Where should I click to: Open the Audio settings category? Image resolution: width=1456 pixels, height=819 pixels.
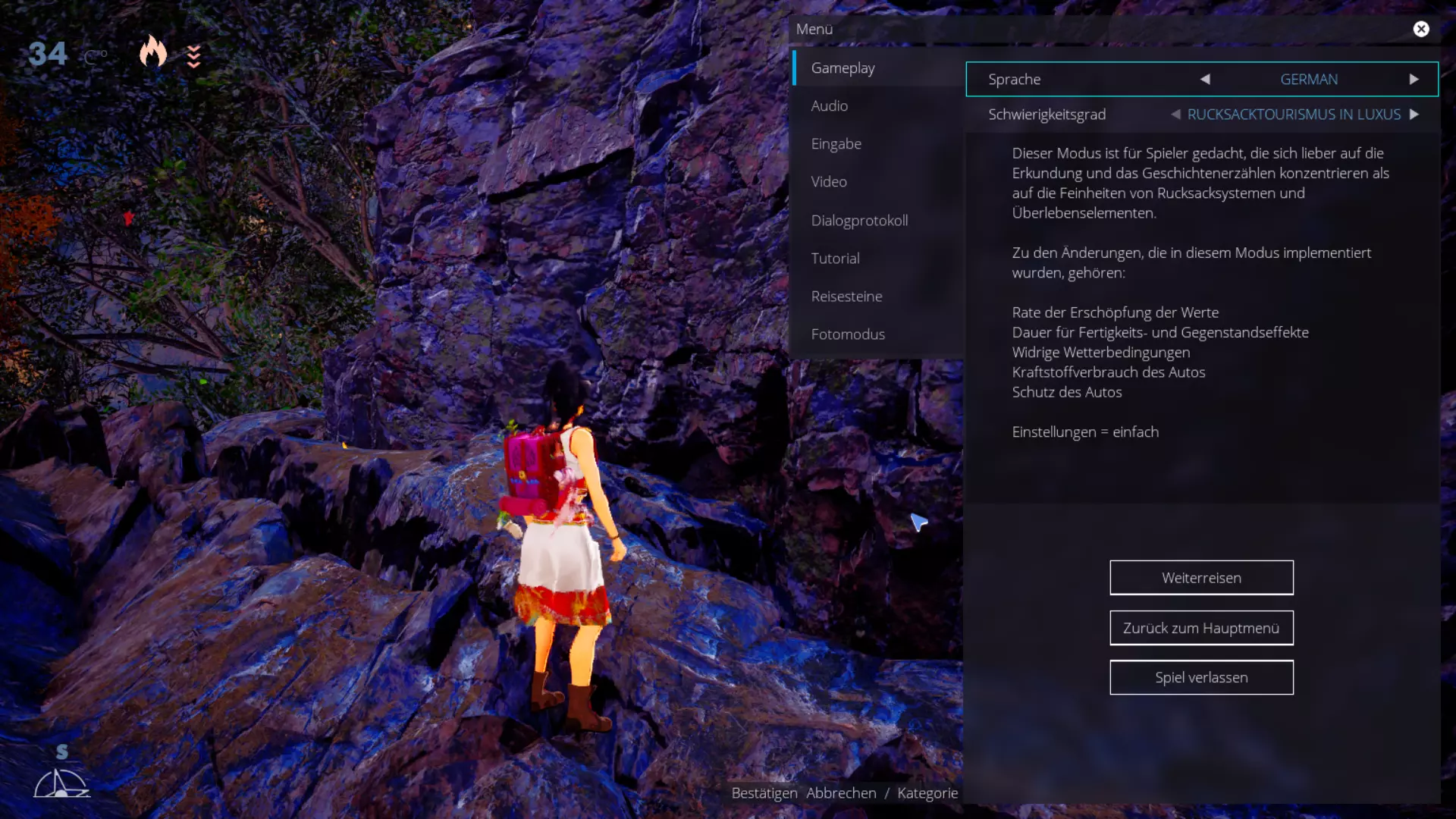[x=877, y=105]
